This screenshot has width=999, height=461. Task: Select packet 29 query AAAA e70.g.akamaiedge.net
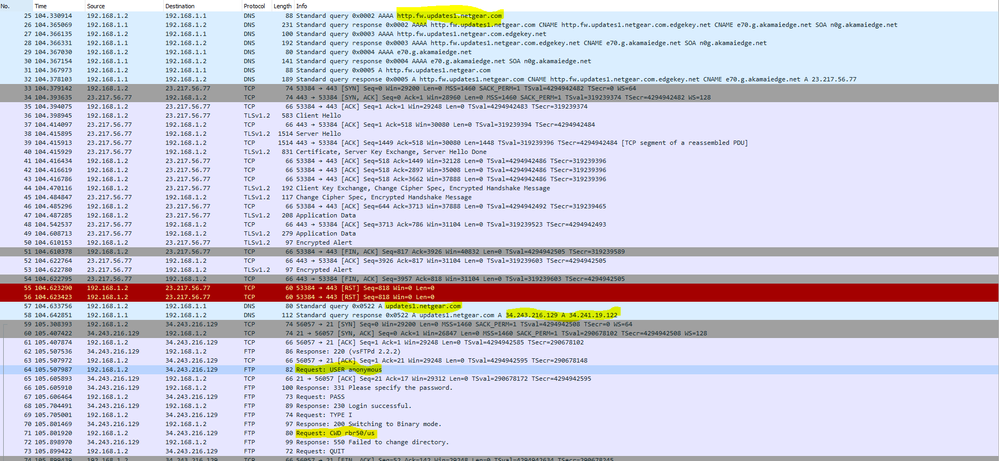click(x=500, y=52)
